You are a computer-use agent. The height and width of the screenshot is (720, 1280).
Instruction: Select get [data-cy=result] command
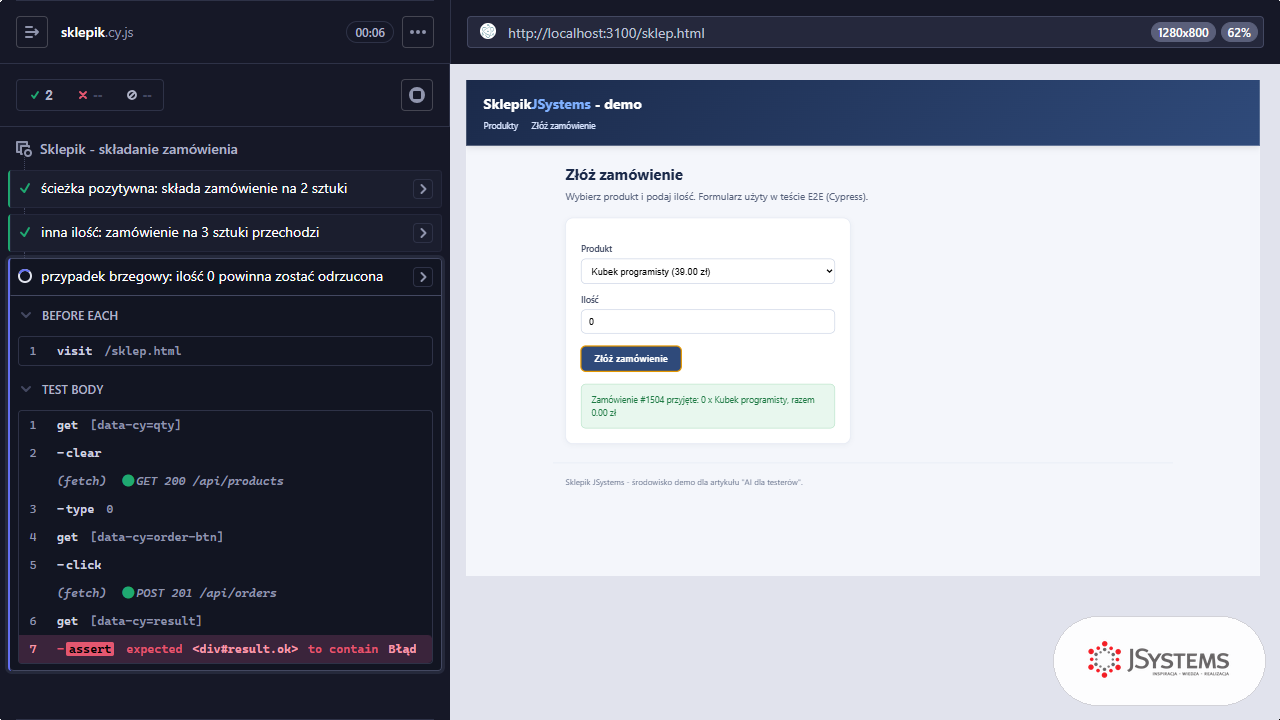click(x=225, y=621)
